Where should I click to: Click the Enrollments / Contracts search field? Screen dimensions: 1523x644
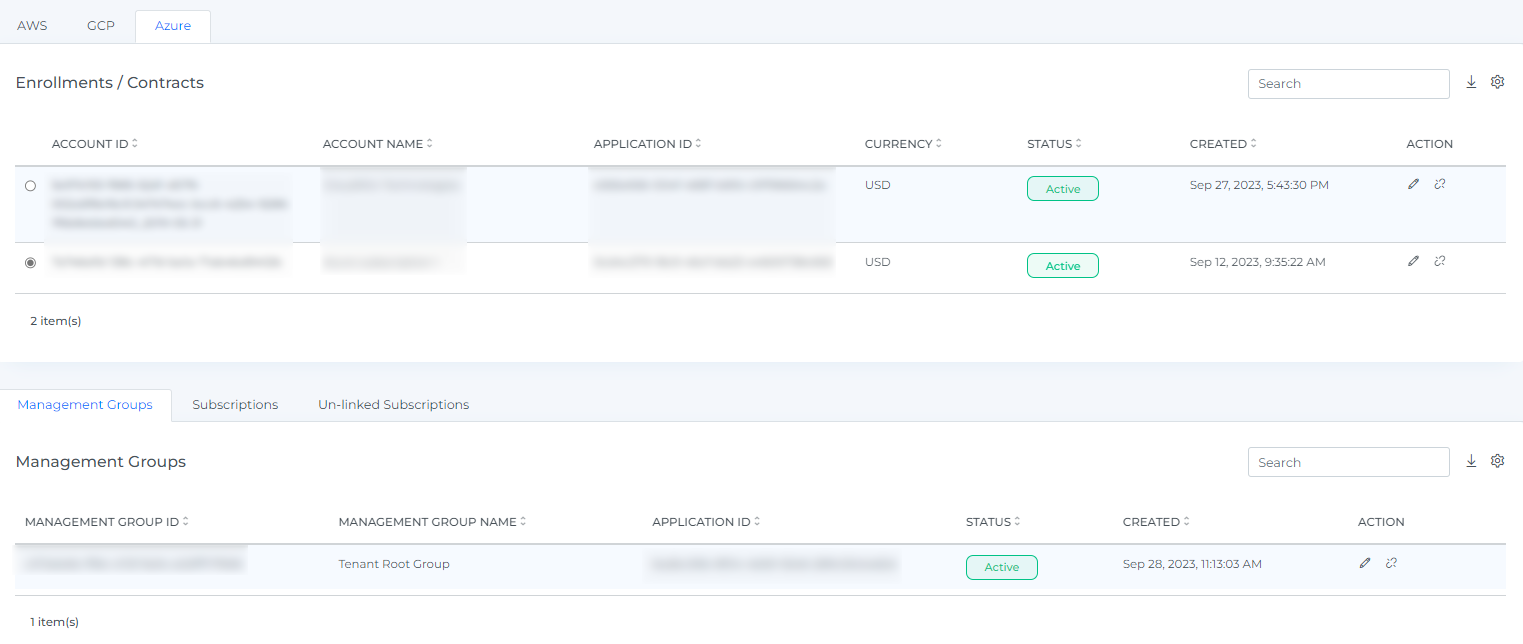[x=1347, y=84]
